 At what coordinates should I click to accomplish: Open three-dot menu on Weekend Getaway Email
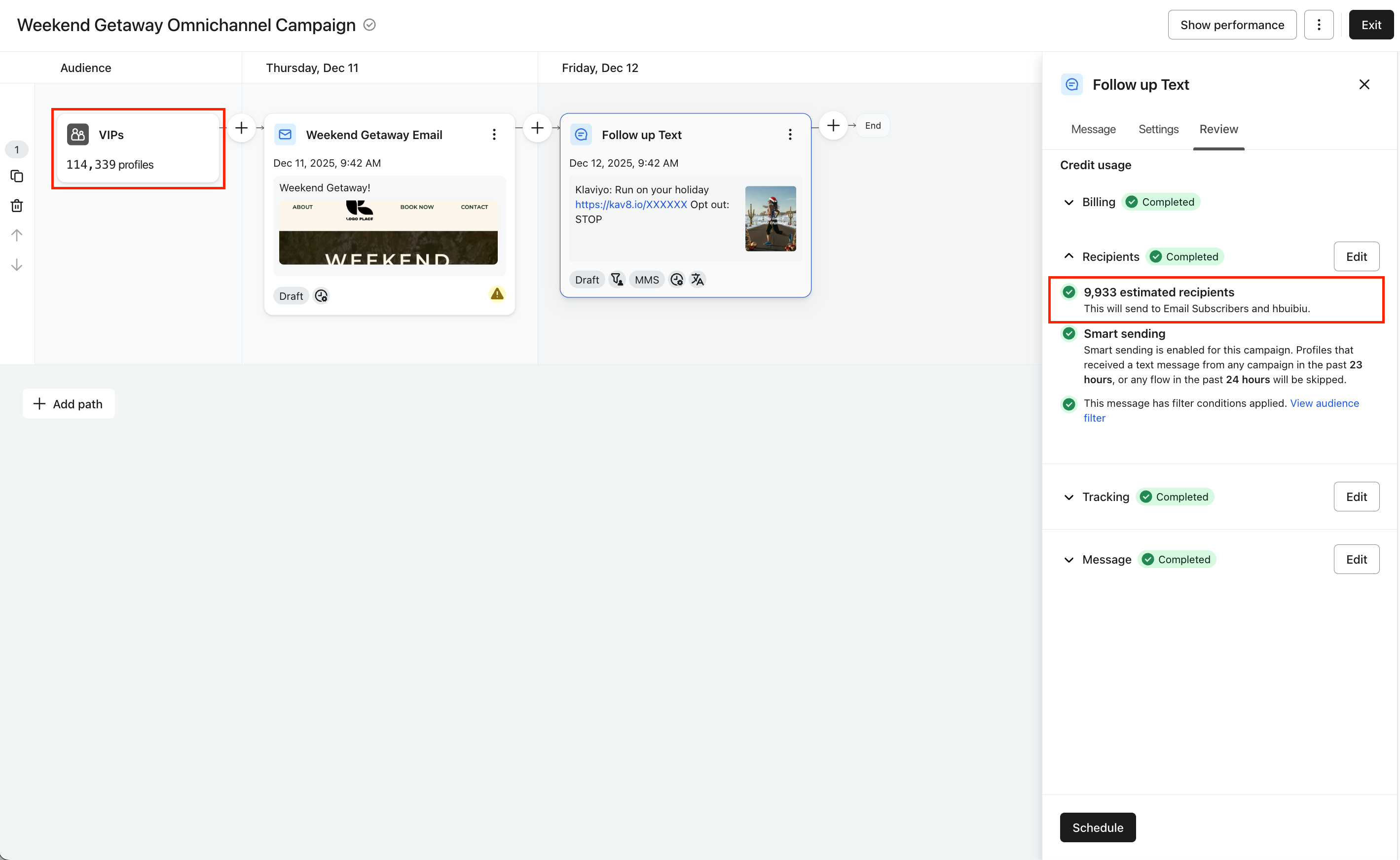494,135
